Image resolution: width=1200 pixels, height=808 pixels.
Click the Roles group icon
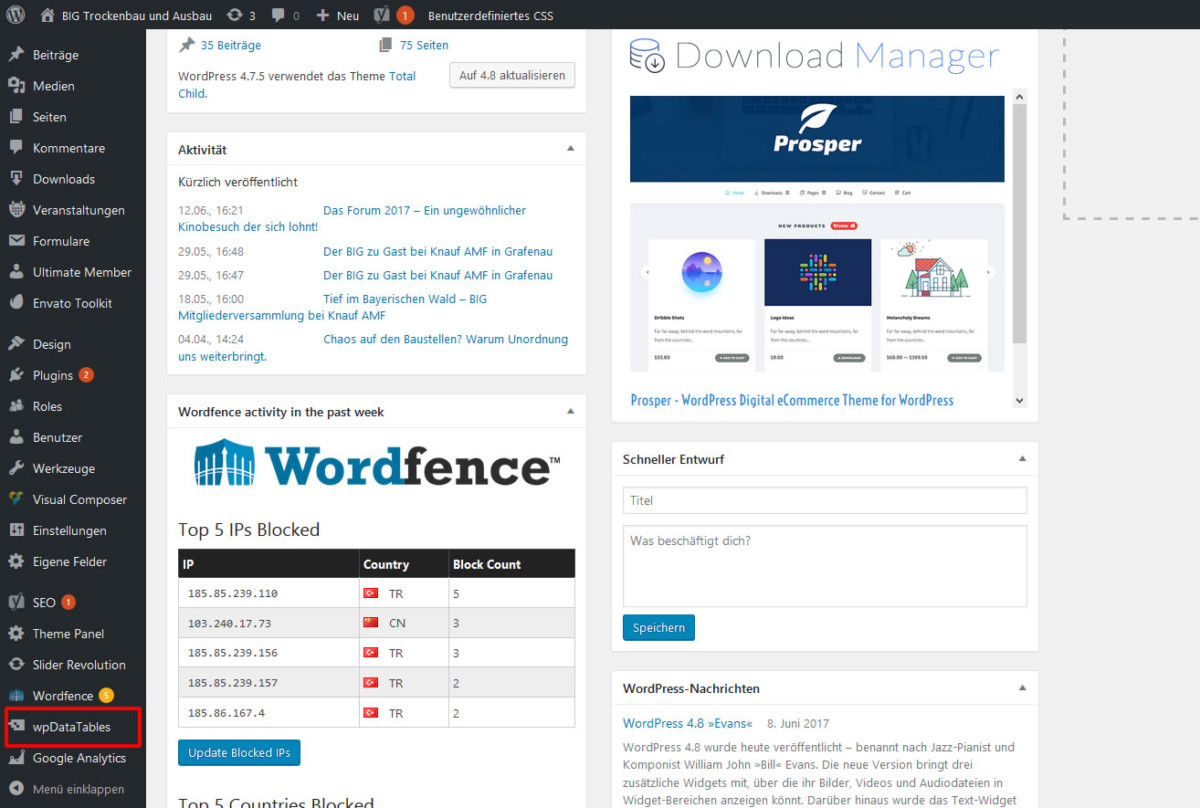16,406
